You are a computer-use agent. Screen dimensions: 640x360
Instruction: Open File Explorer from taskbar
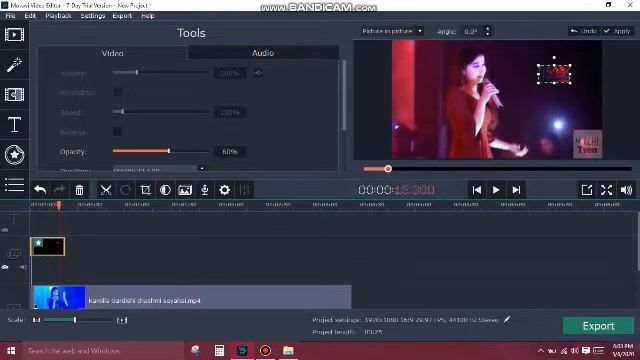pyautogui.click(x=288, y=351)
